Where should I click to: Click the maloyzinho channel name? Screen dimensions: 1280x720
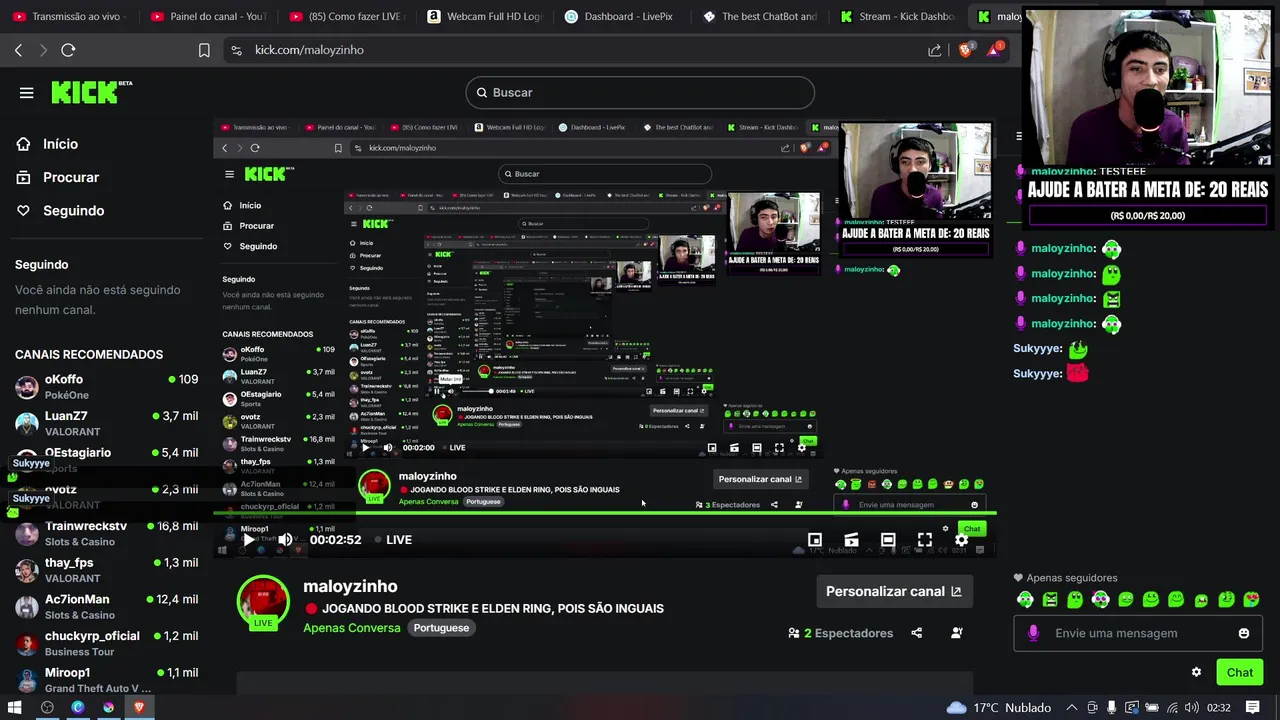[x=350, y=587]
